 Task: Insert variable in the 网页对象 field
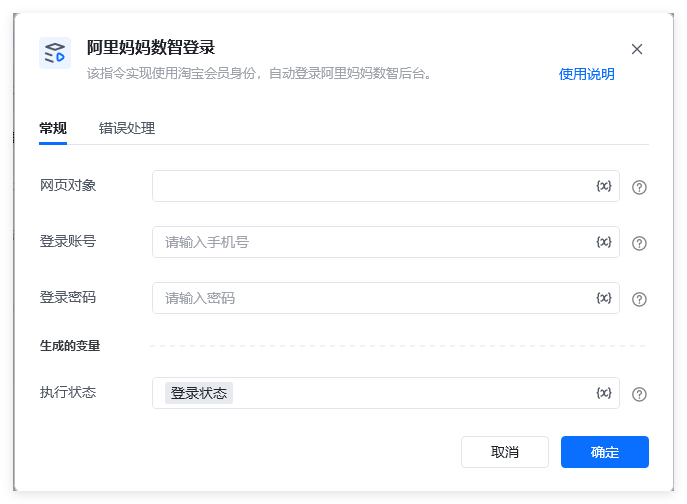click(x=603, y=186)
